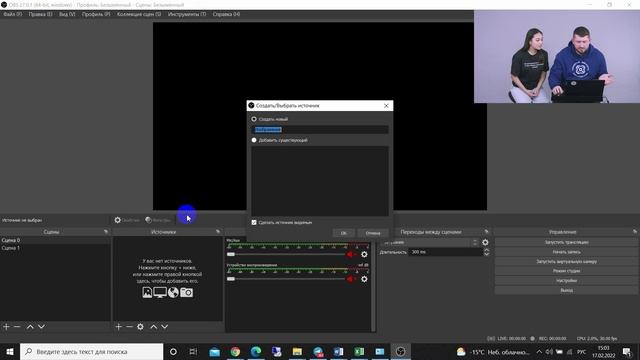Click the image icon in the empty sources hint
640x360 pixels.
(x=147, y=292)
